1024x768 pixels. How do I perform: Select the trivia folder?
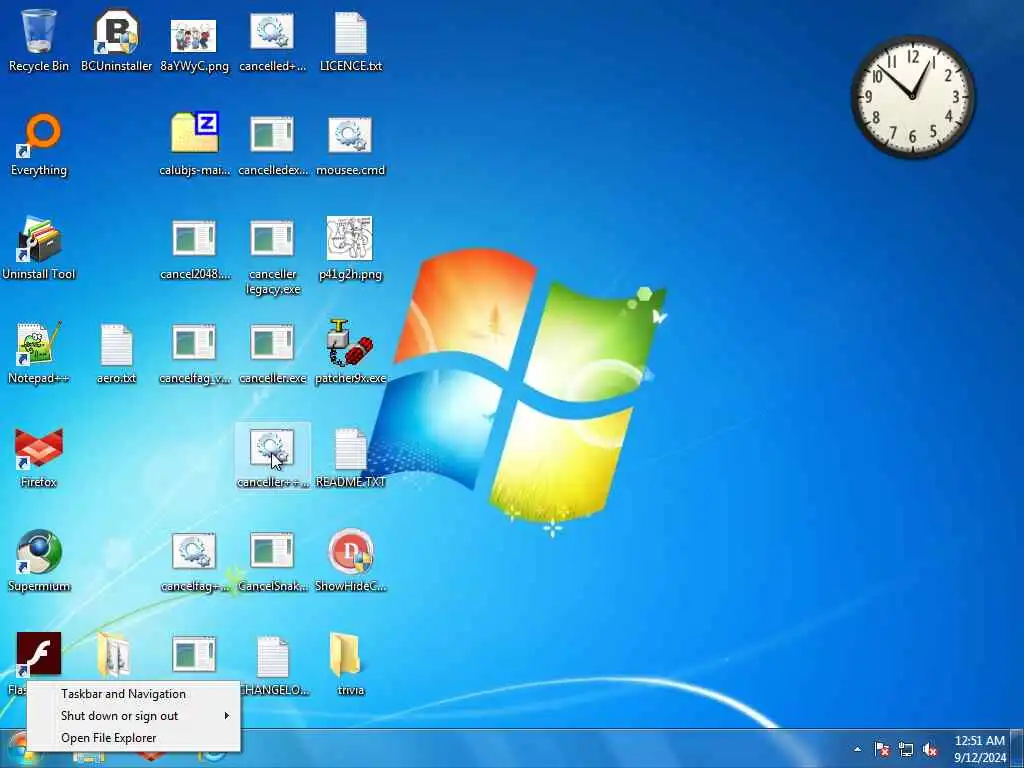pyautogui.click(x=351, y=665)
